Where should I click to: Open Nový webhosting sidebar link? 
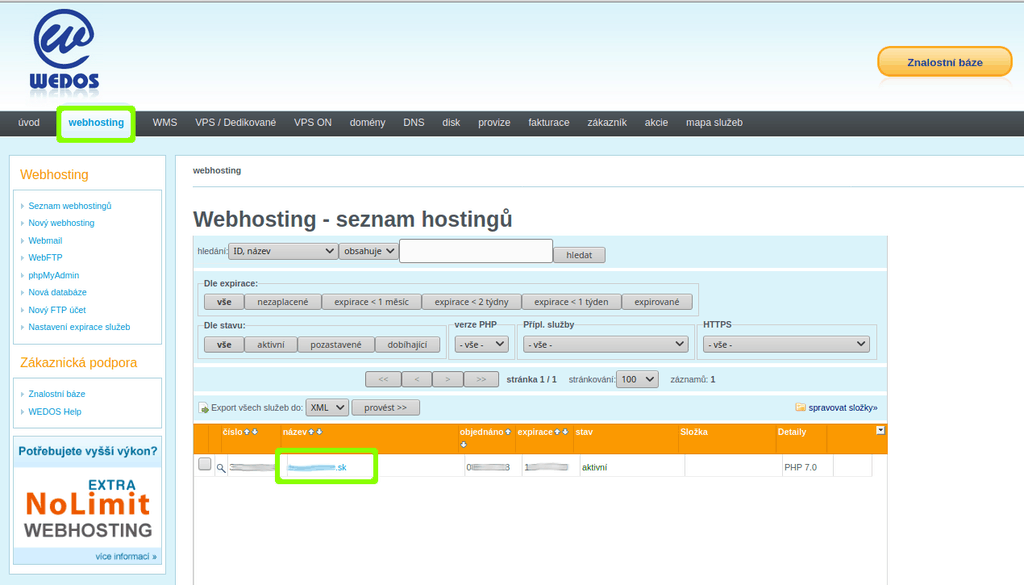[x=61, y=223]
